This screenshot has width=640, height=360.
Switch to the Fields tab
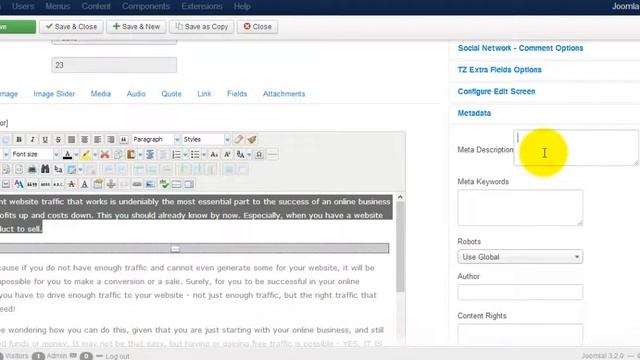(x=237, y=94)
